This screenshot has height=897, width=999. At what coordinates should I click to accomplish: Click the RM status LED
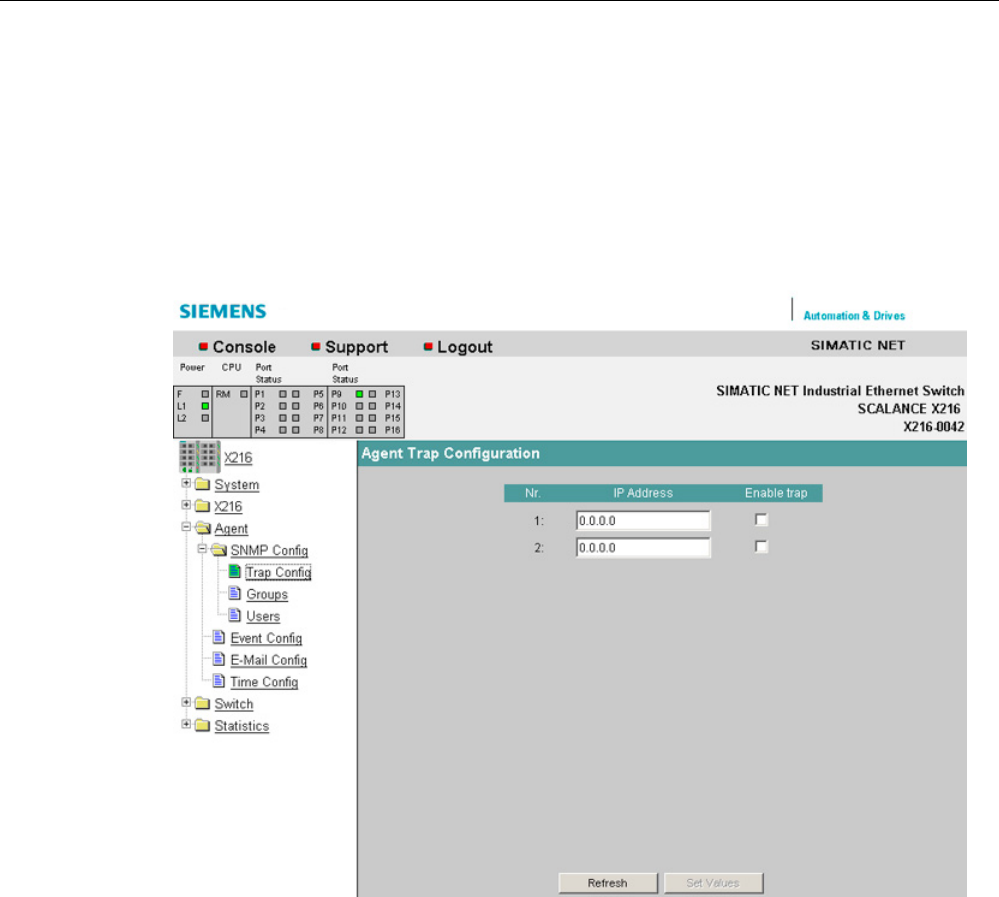coord(243,394)
